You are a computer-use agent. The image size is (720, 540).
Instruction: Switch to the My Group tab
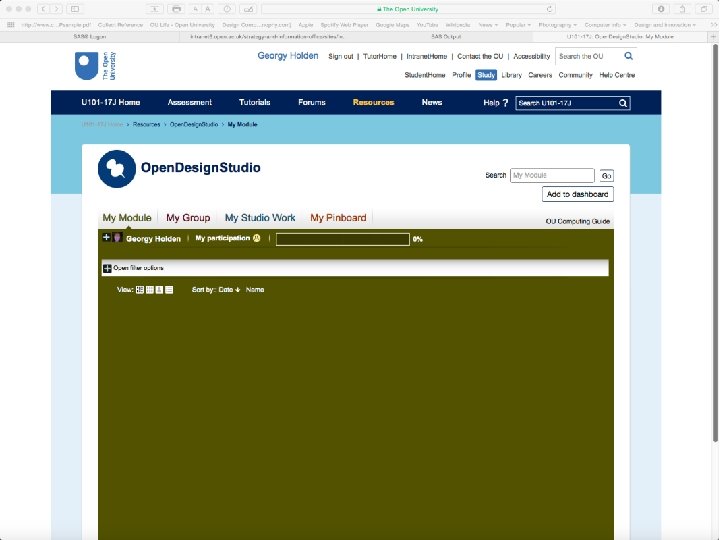point(188,218)
